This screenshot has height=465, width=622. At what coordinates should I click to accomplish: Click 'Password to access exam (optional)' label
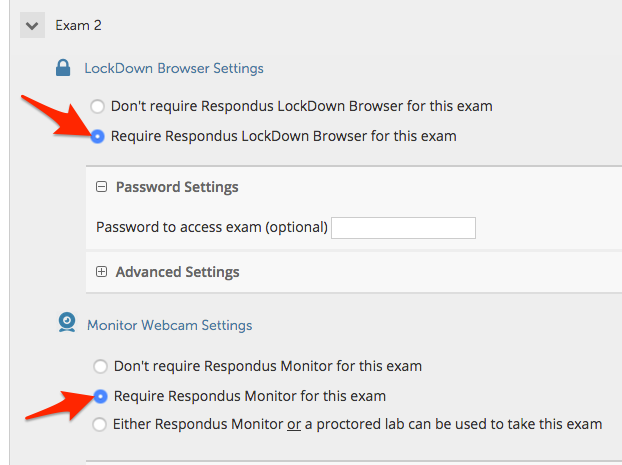(x=212, y=227)
